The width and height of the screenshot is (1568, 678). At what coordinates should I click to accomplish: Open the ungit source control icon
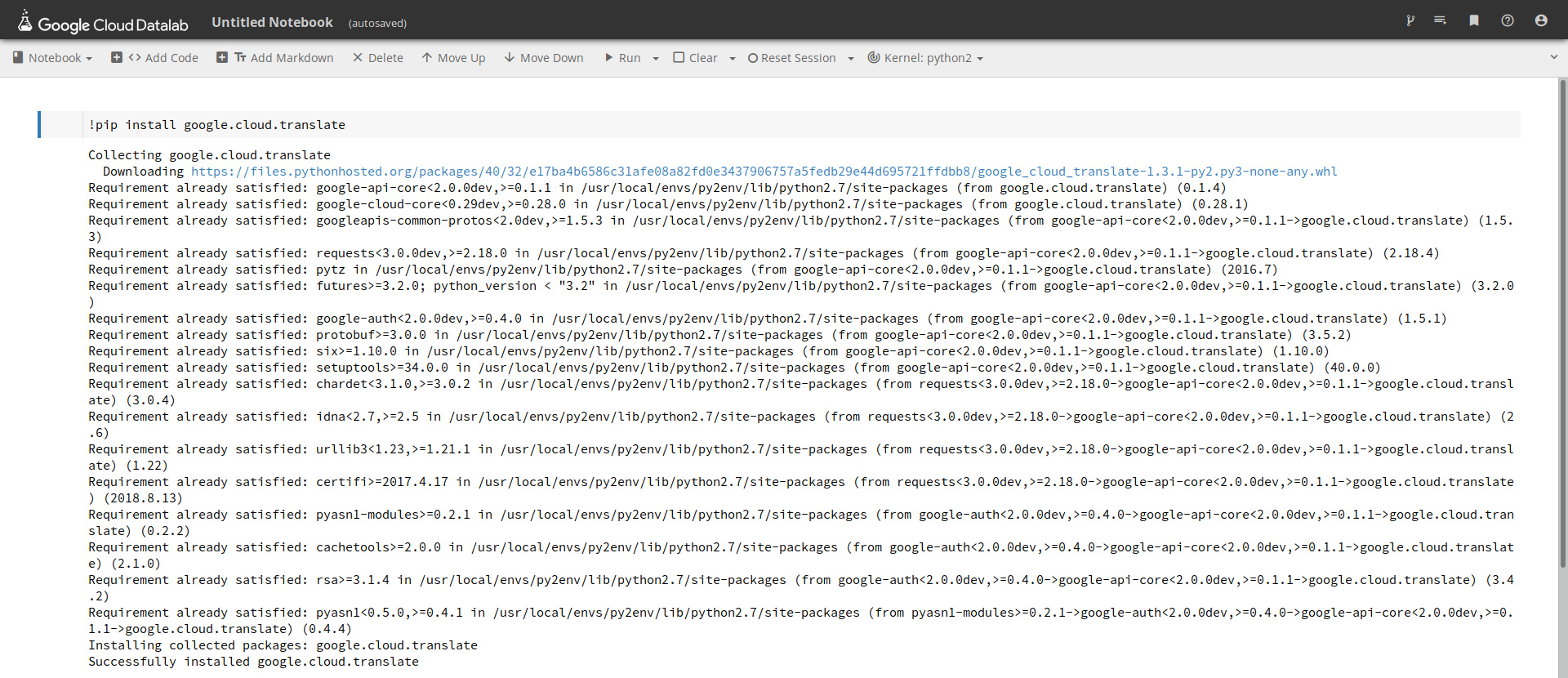[x=1410, y=20]
